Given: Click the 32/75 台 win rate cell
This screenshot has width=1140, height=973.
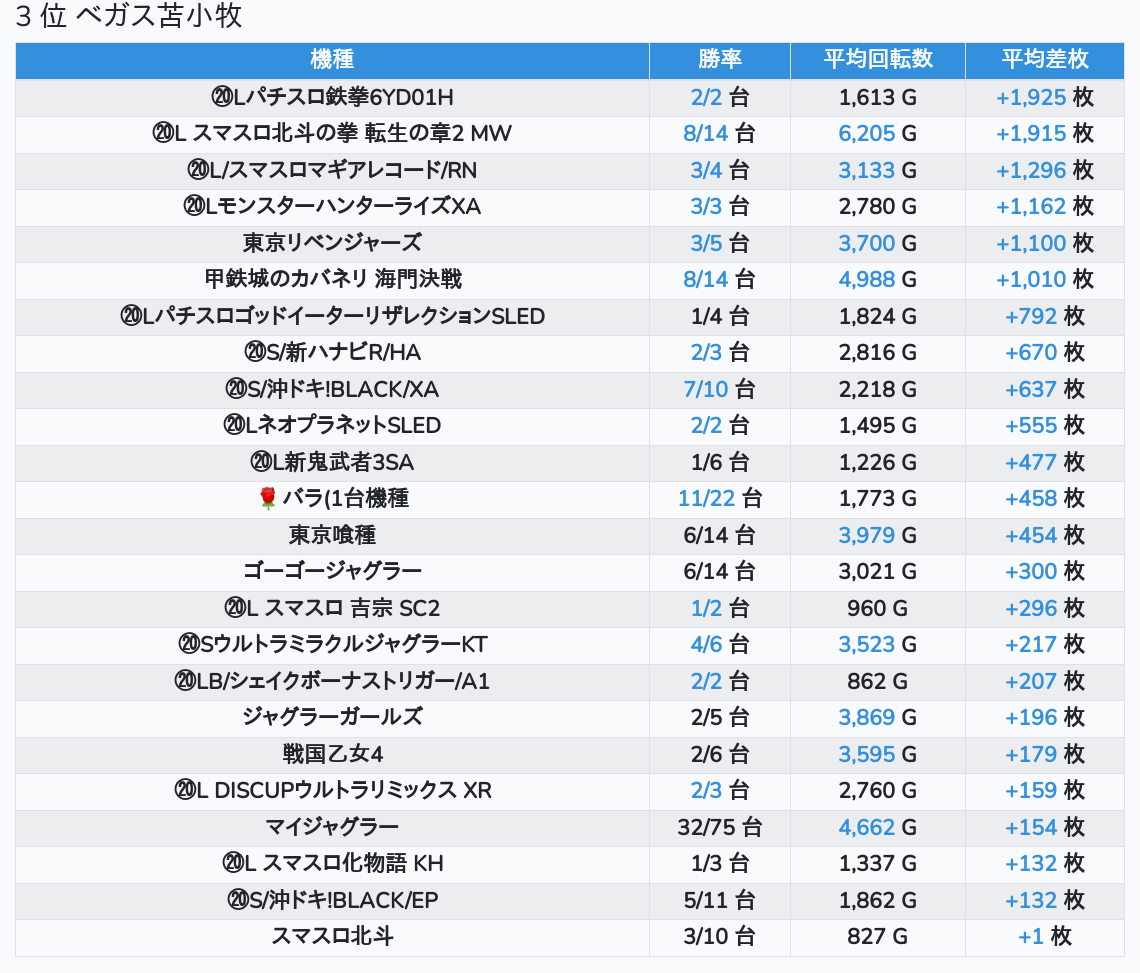Looking at the screenshot, I should [x=719, y=827].
